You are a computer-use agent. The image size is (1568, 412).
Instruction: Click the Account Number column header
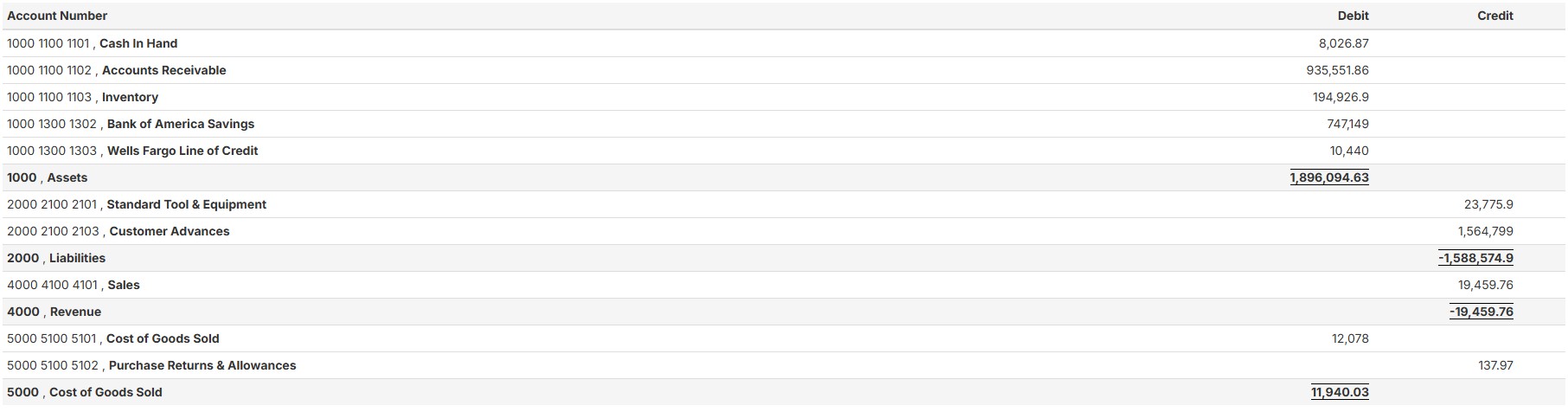pyautogui.click(x=57, y=16)
